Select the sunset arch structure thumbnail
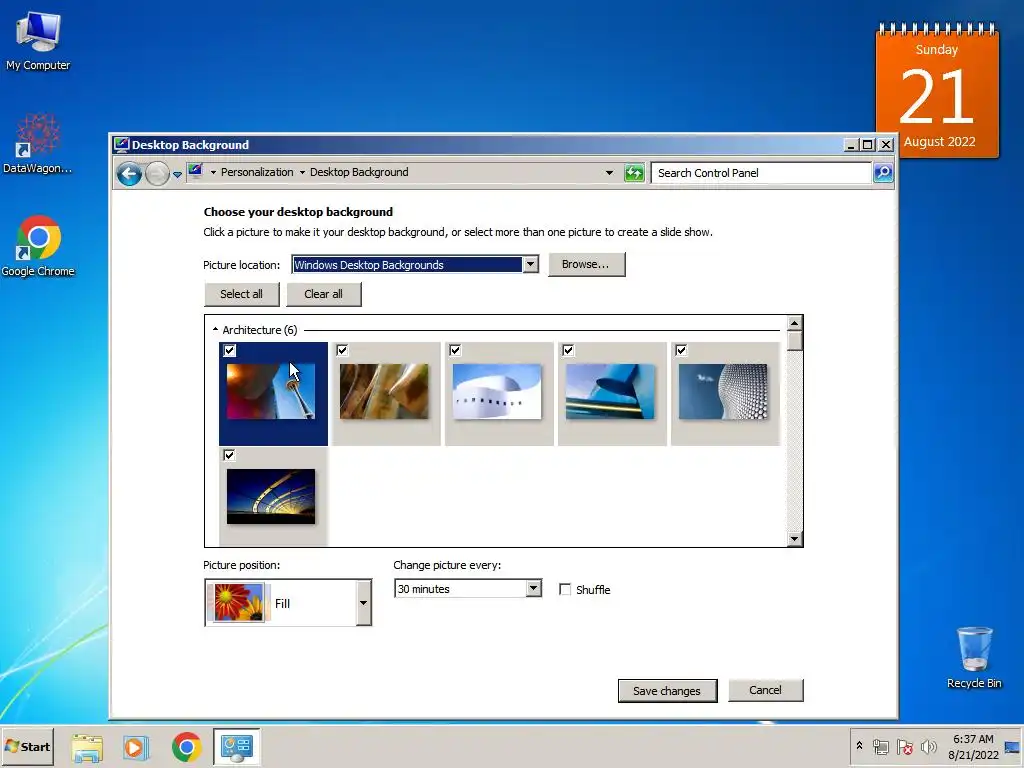The image size is (1024, 768). [271, 496]
